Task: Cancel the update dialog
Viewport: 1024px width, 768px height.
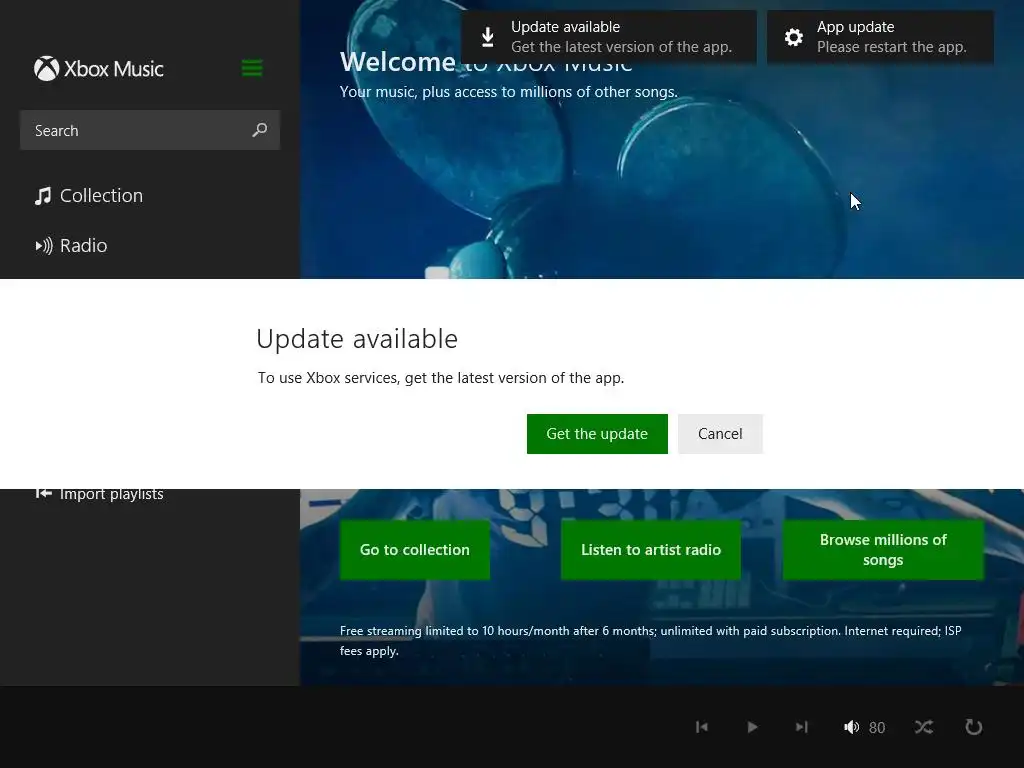Action: (x=720, y=434)
